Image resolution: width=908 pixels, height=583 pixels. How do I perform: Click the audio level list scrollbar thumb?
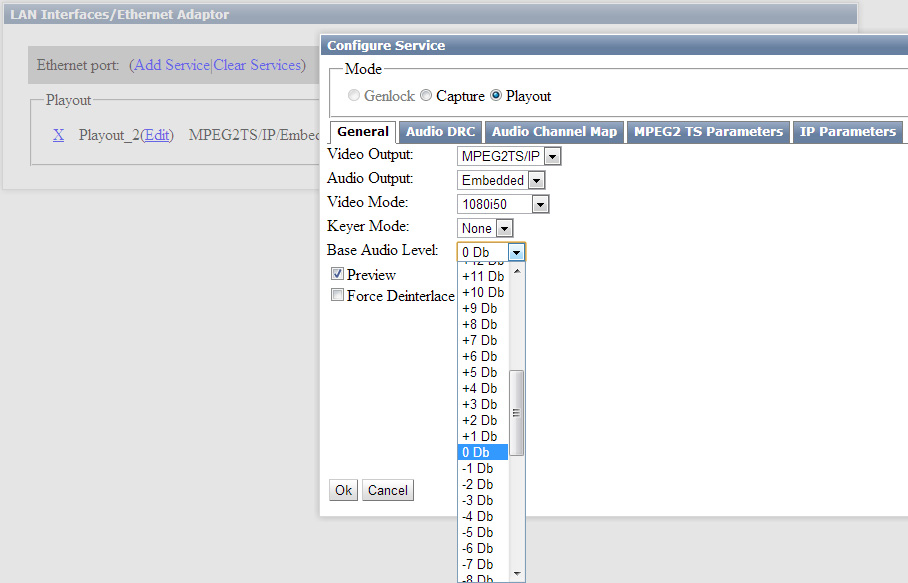[517, 413]
